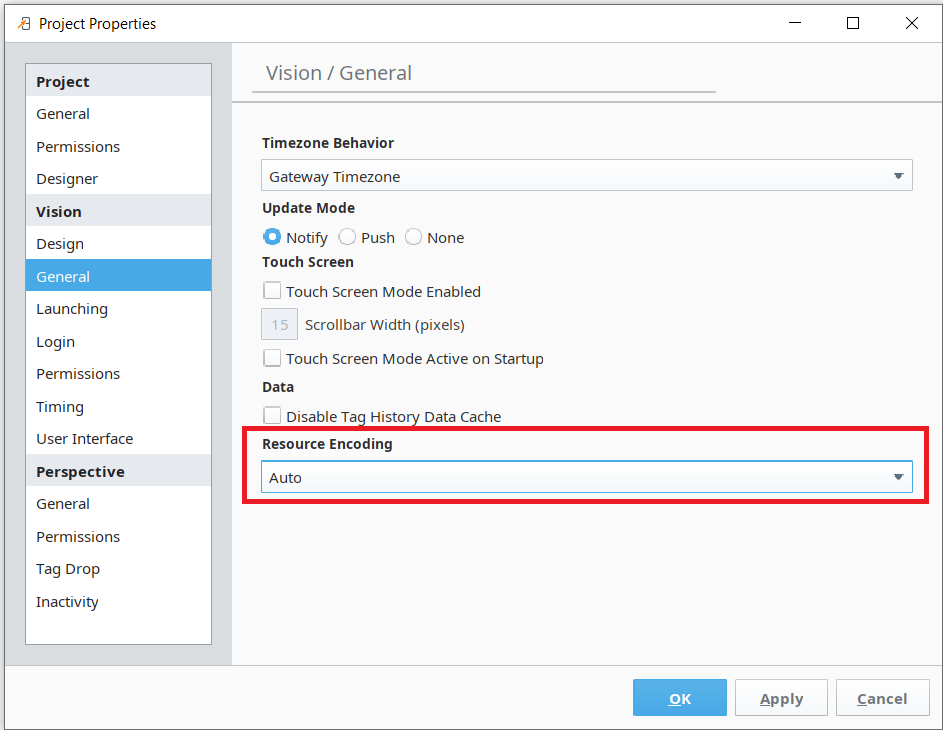The width and height of the screenshot is (943, 730).
Task: Open Vision Timing settings
Action: pos(59,406)
